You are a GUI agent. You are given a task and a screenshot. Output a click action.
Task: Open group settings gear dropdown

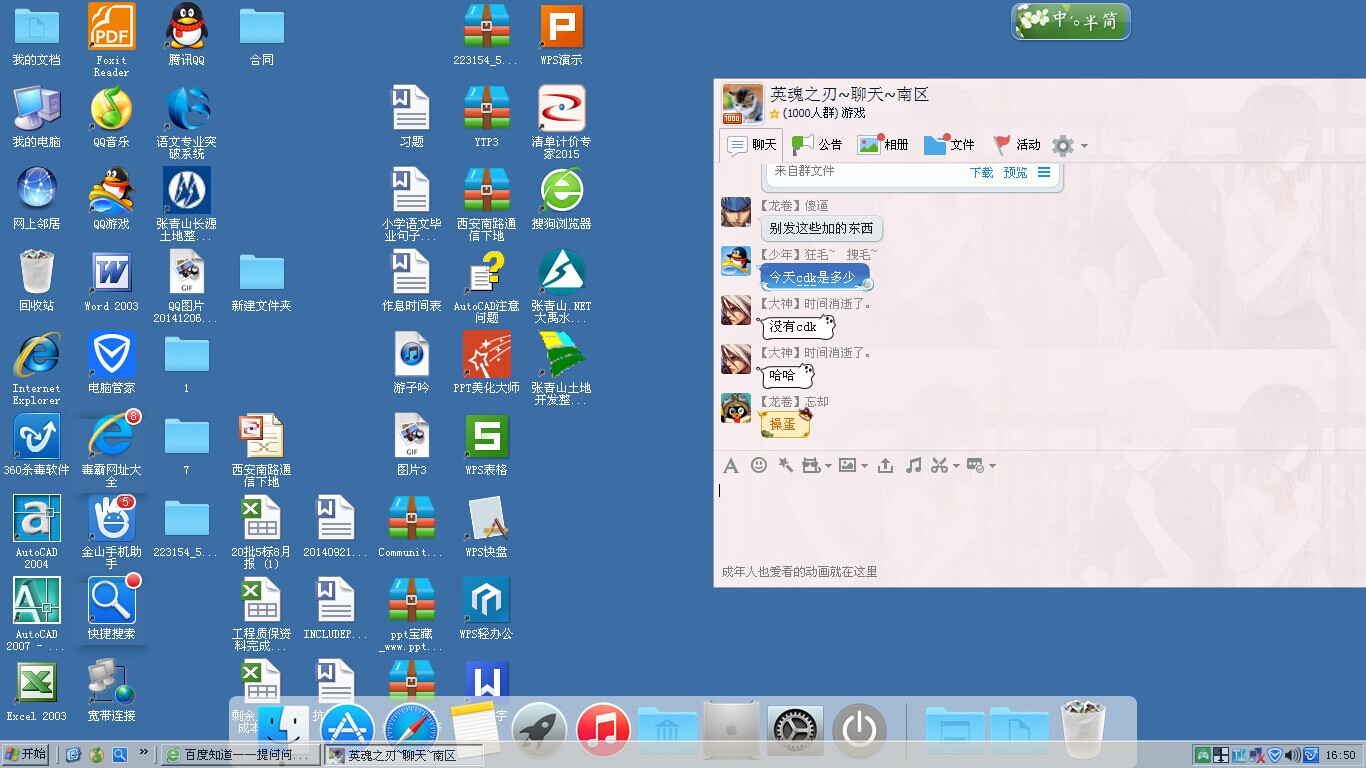[1069, 146]
